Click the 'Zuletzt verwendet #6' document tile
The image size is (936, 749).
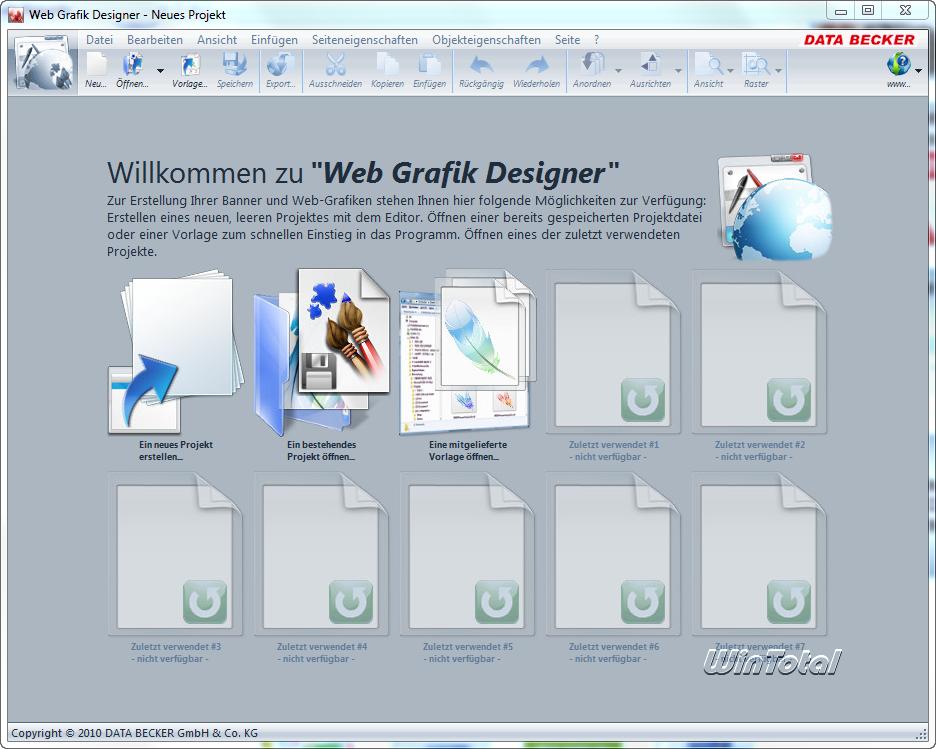[613, 554]
